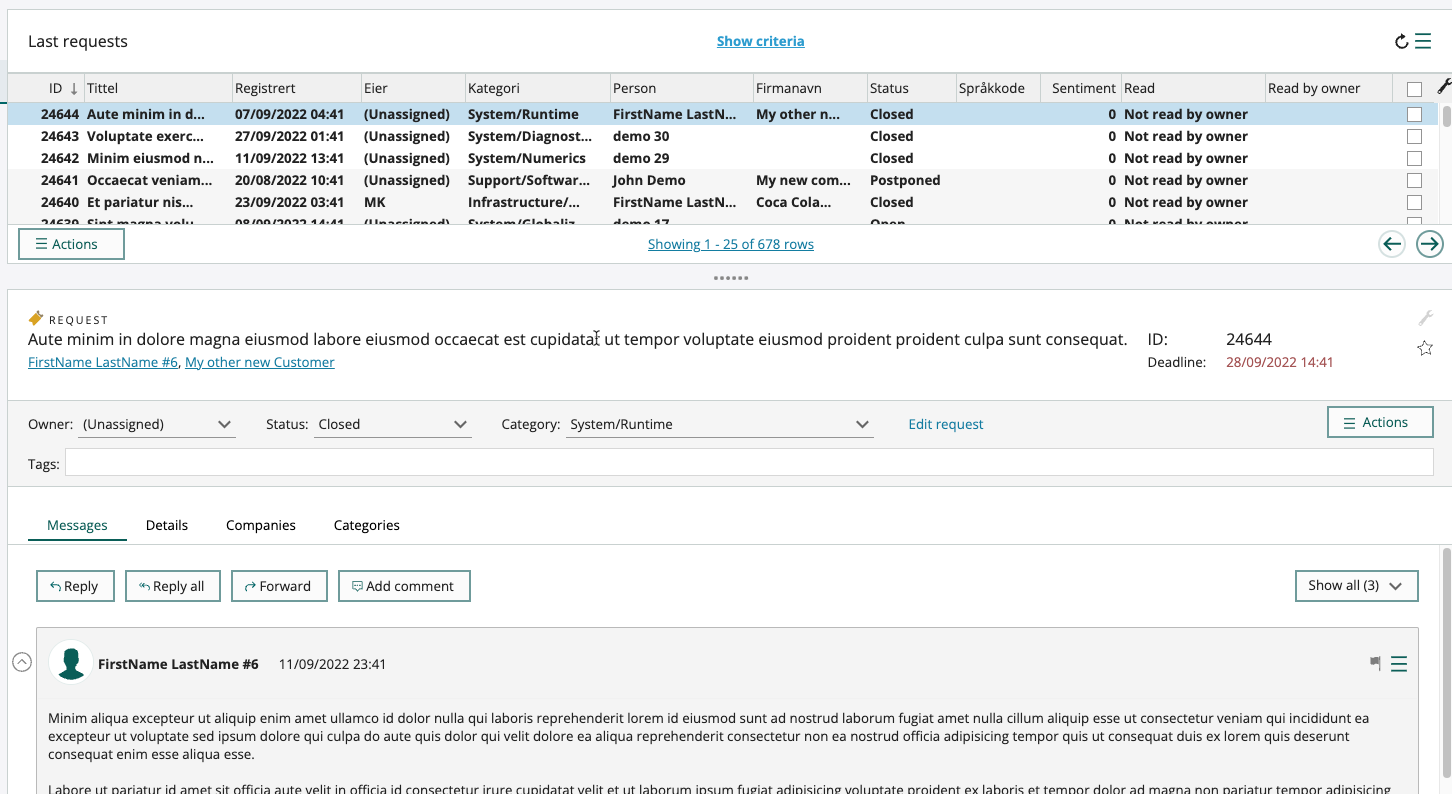Image resolution: width=1452 pixels, height=794 pixels.
Task: Expand the Show all (3) dropdown
Action: [1356, 586]
